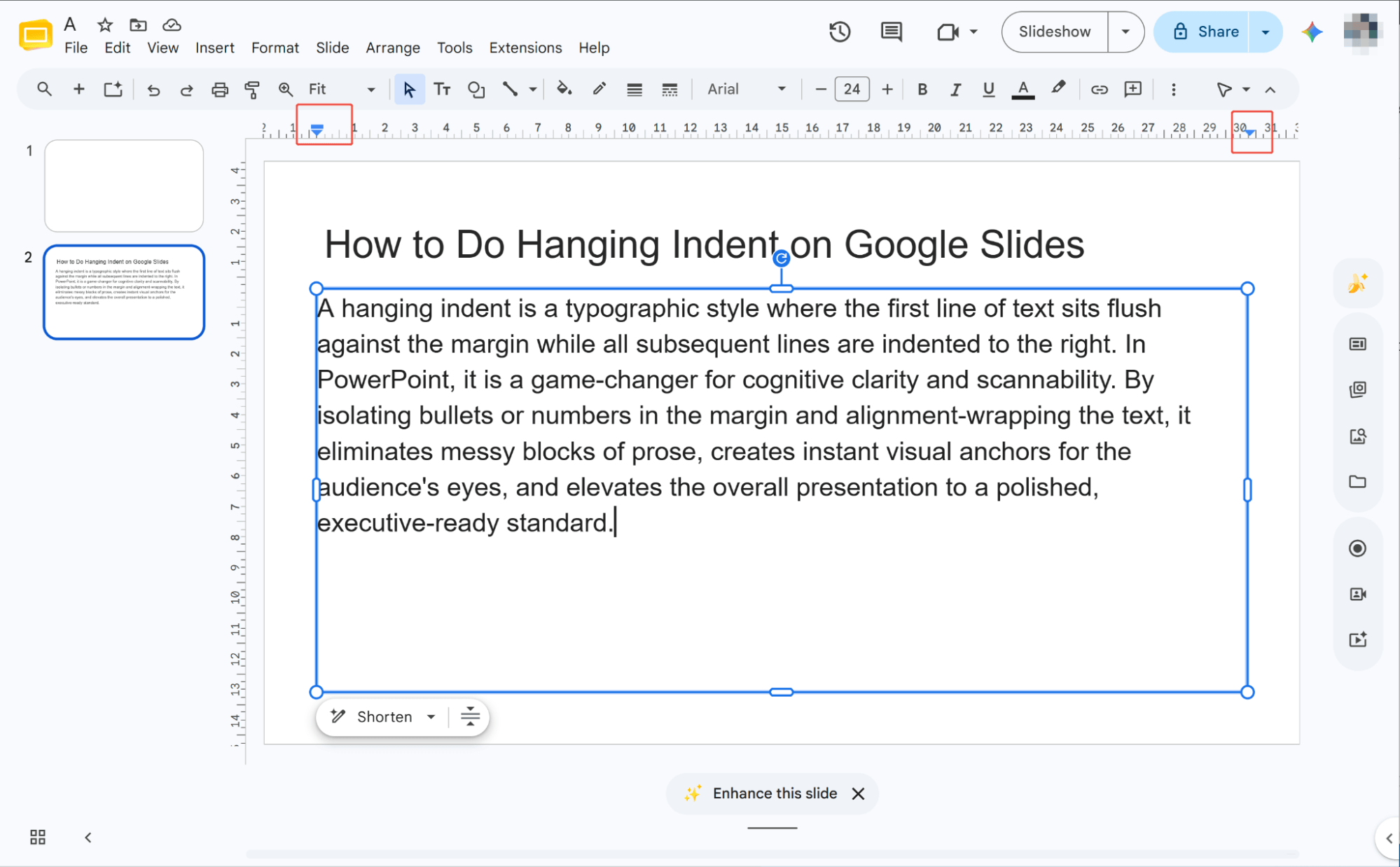1400x867 pixels.
Task: Choose the fill color bucket
Action: [564, 89]
